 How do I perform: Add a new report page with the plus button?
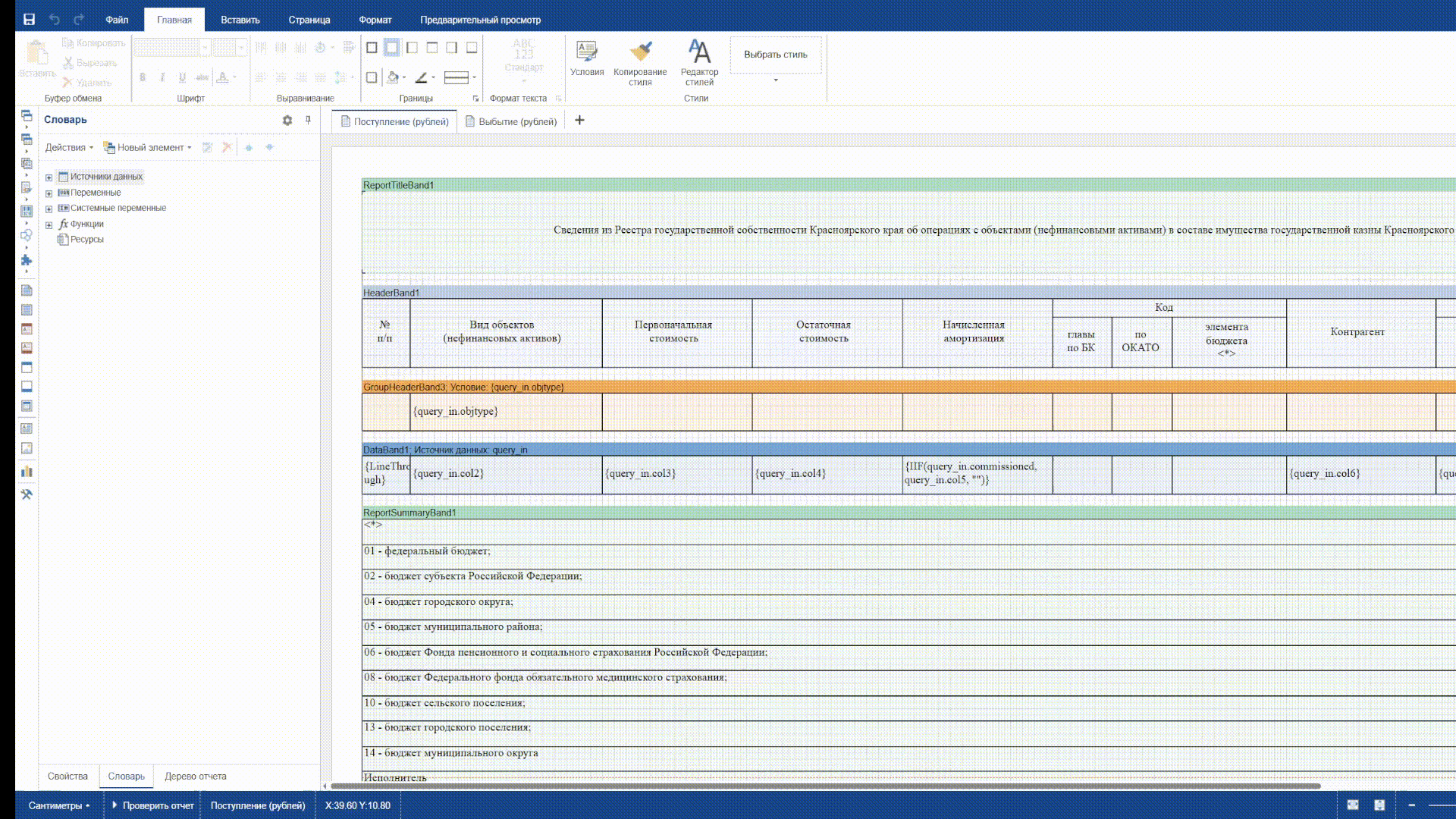(579, 120)
